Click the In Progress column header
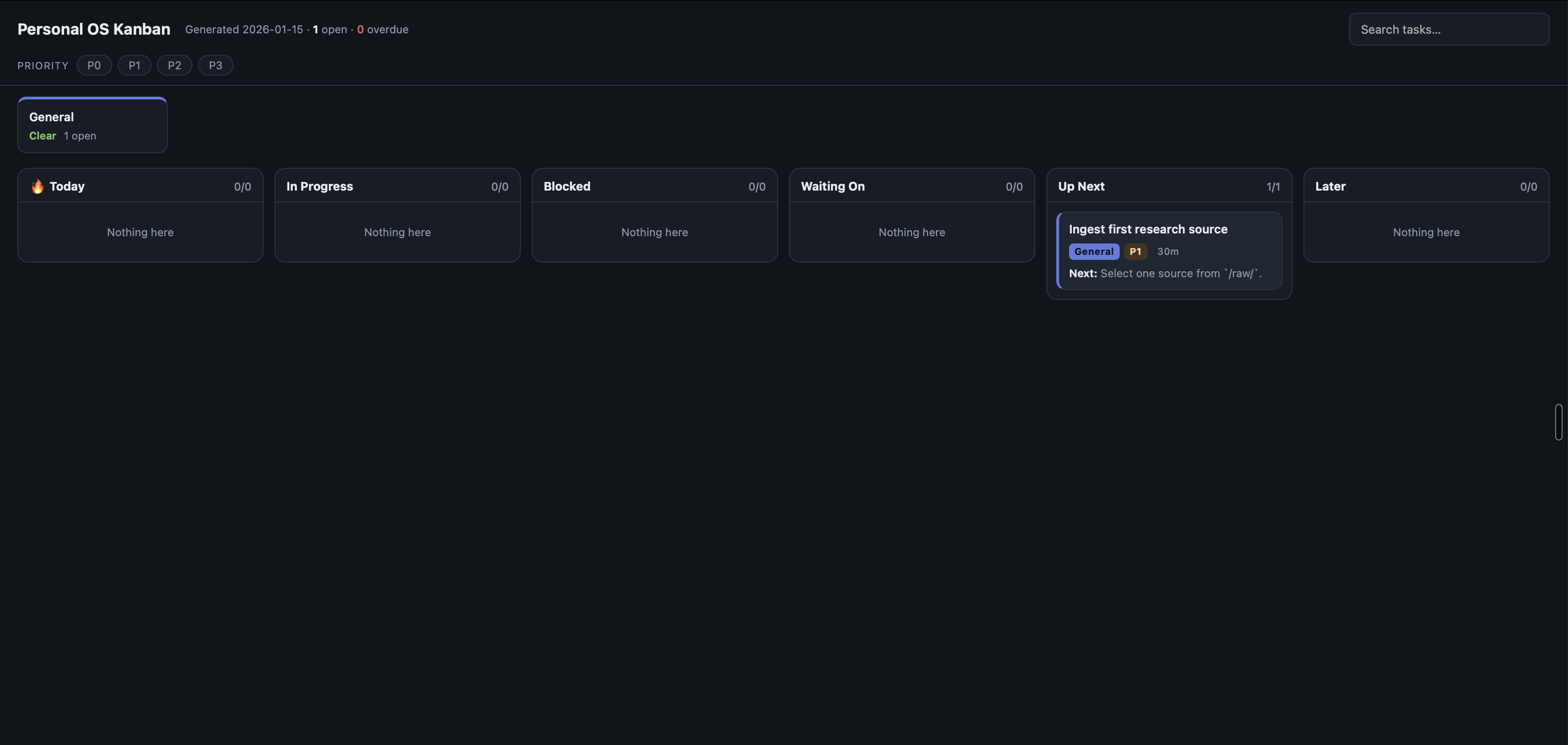Viewport: 1568px width, 745px height. (x=398, y=186)
